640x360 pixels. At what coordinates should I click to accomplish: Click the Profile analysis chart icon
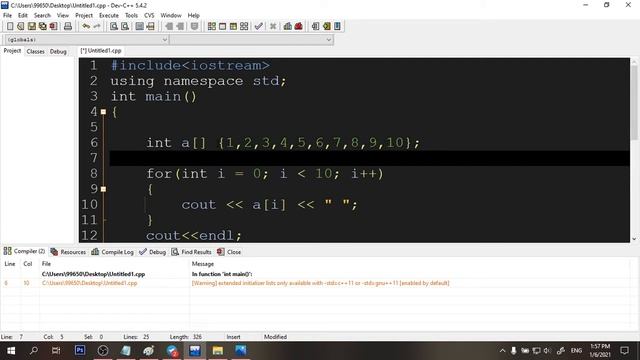pos(288,27)
